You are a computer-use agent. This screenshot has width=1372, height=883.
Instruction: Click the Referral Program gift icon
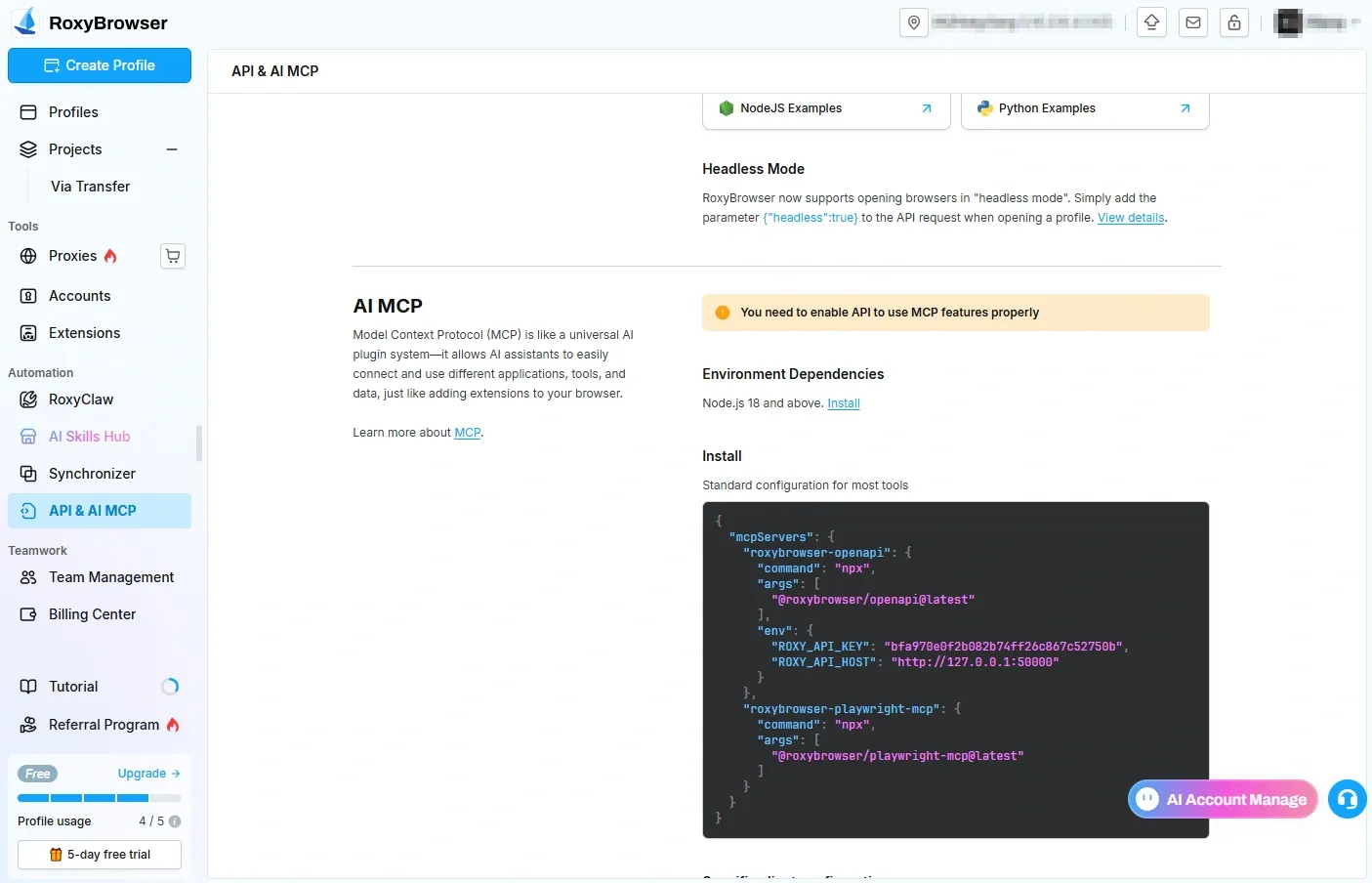[28, 725]
